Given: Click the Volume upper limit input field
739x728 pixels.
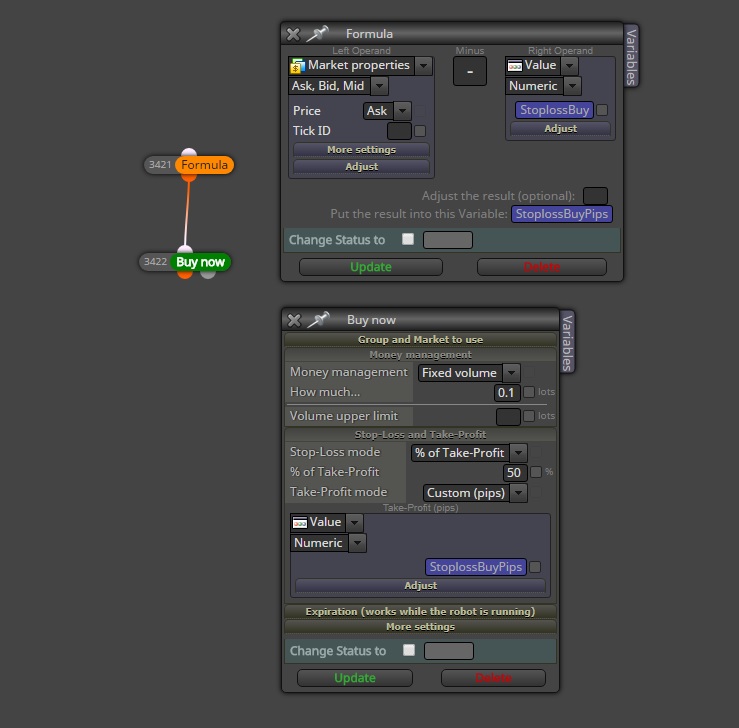Looking at the screenshot, I should point(508,417).
